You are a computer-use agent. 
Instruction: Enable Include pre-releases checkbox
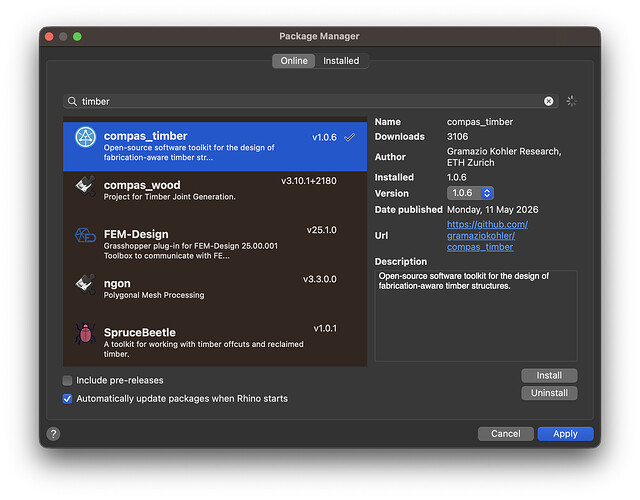coord(67,380)
